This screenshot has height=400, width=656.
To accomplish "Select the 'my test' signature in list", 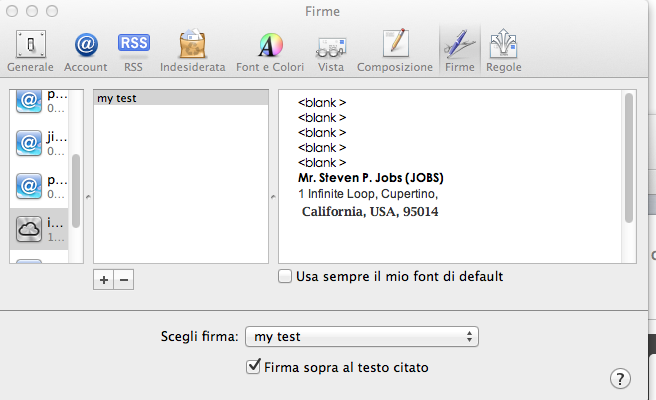I will pyautogui.click(x=180, y=99).
